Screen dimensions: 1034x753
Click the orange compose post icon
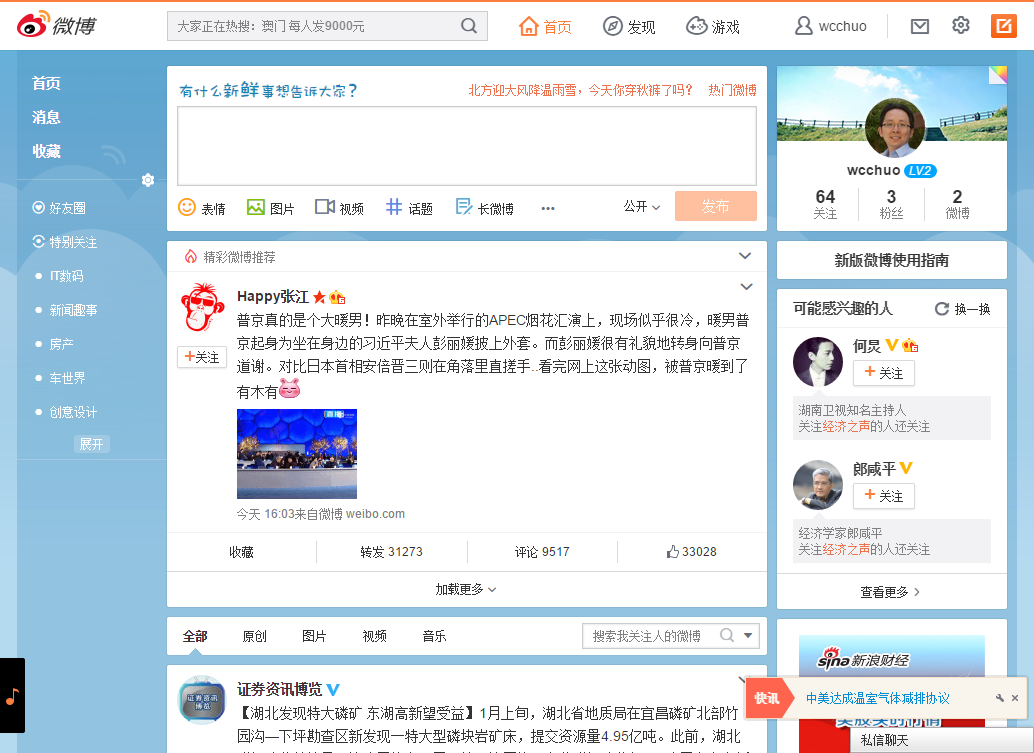1004,26
